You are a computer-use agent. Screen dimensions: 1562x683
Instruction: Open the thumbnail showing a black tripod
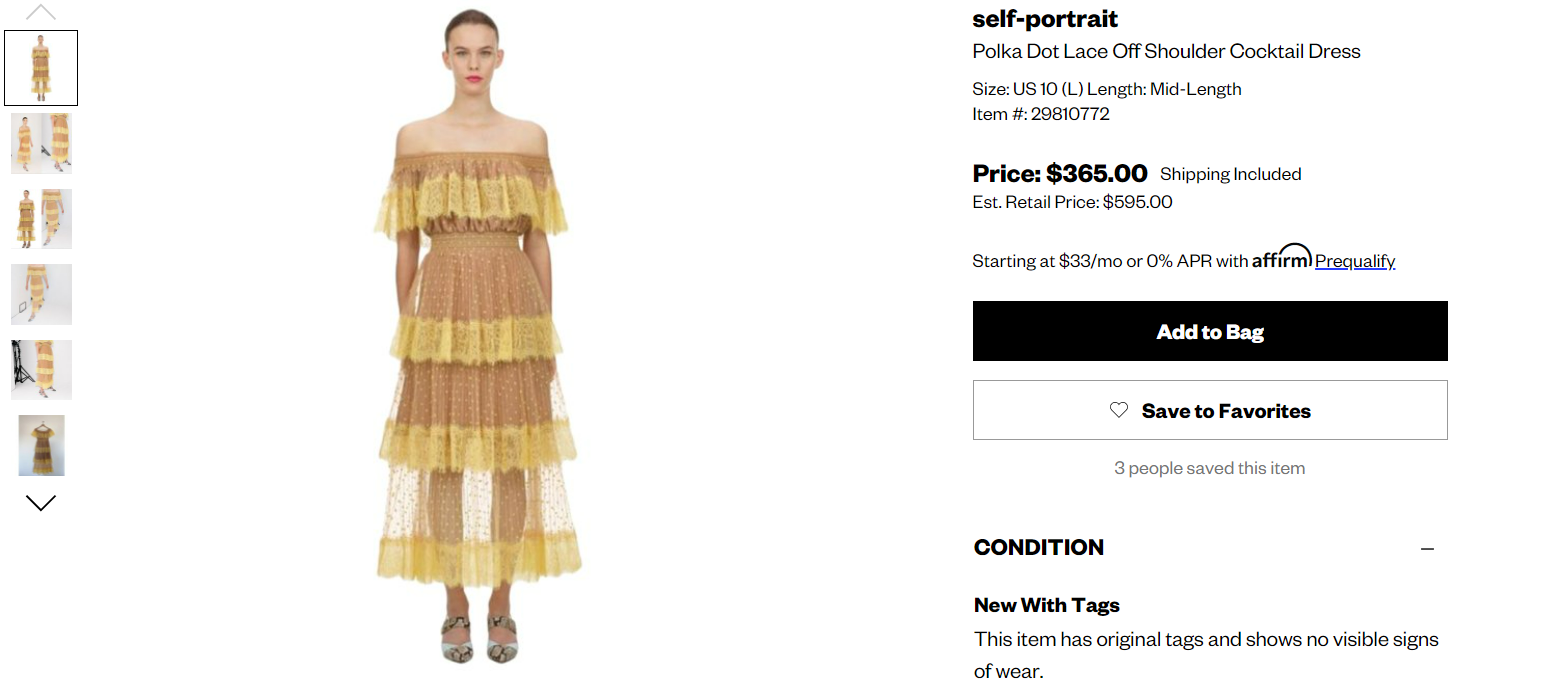coord(41,370)
